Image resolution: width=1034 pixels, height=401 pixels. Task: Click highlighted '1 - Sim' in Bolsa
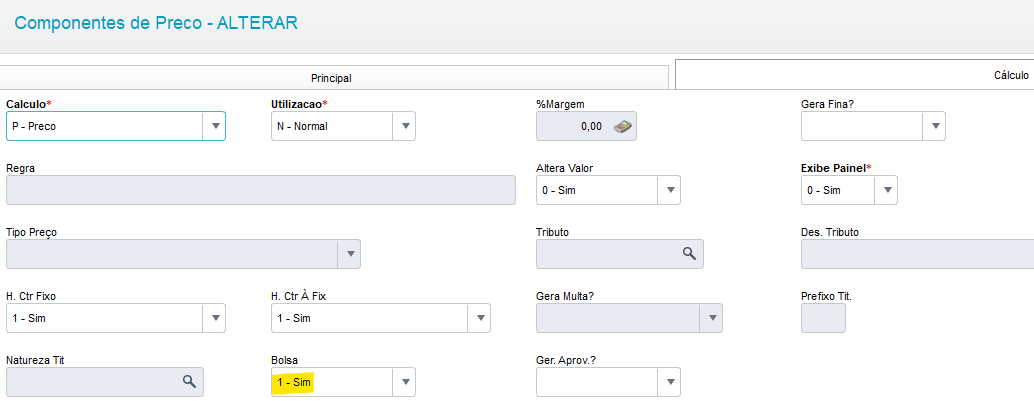(293, 382)
